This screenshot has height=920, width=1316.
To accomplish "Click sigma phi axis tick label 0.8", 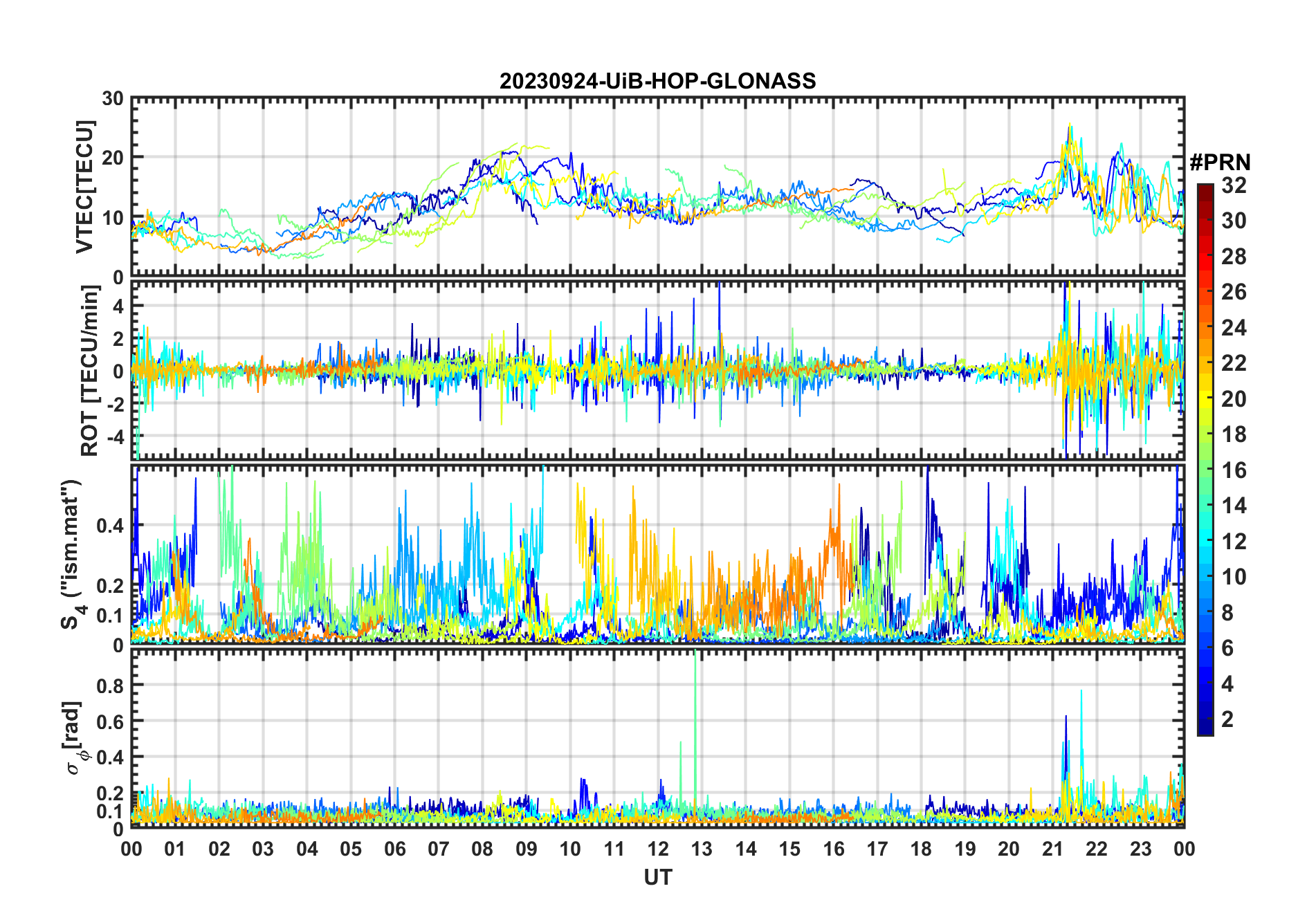I will click(x=110, y=686).
